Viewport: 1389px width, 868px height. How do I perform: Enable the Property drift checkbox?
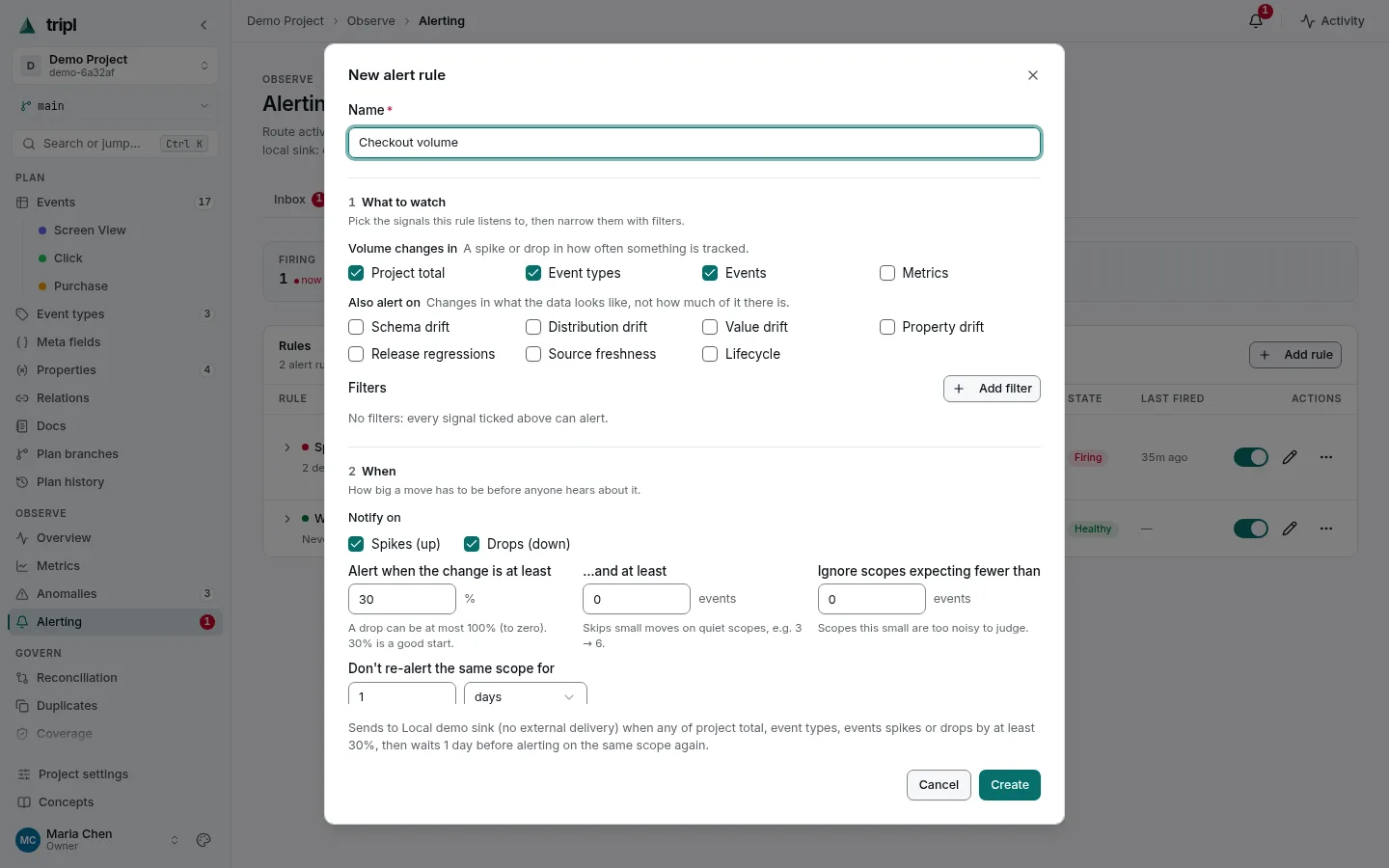click(887, 327)
